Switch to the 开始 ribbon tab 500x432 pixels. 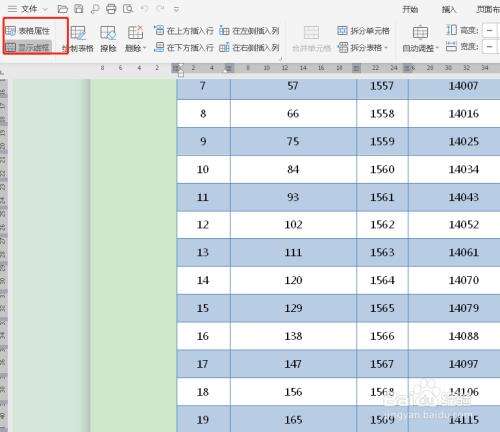coord(410,9)
